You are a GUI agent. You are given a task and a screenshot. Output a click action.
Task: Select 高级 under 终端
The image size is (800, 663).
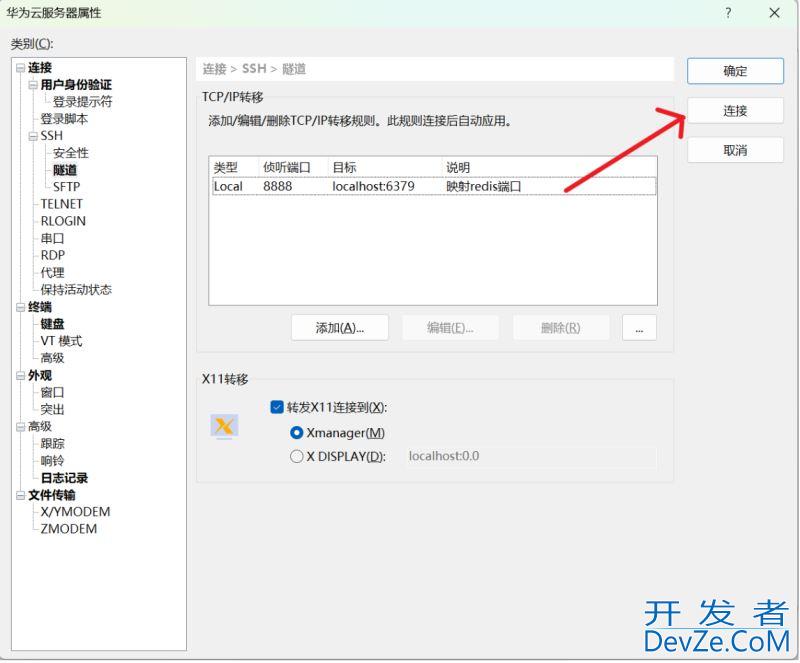coord(52,358)
